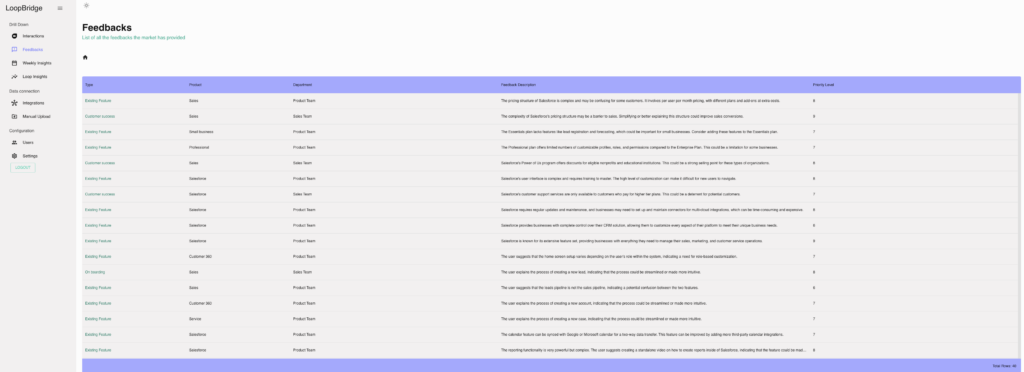Open the On boarding type link
The image size is (1024, 372).
(x=95, y=272)
